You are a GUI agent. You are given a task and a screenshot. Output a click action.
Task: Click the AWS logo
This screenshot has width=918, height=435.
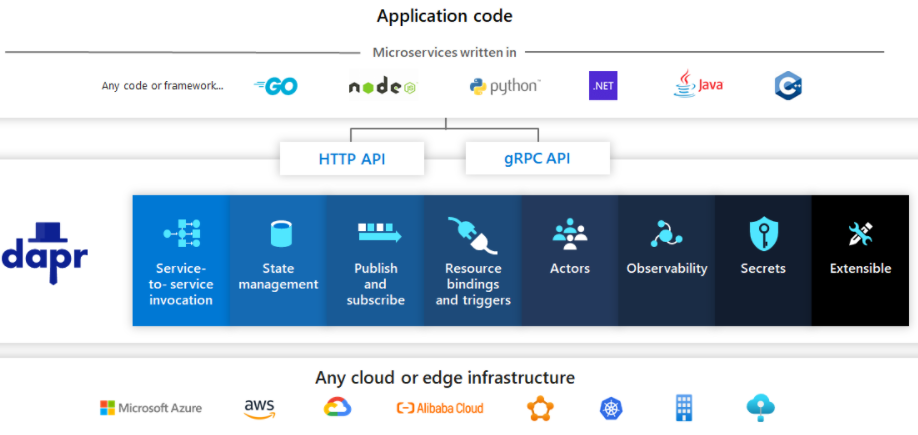[259, 409]
